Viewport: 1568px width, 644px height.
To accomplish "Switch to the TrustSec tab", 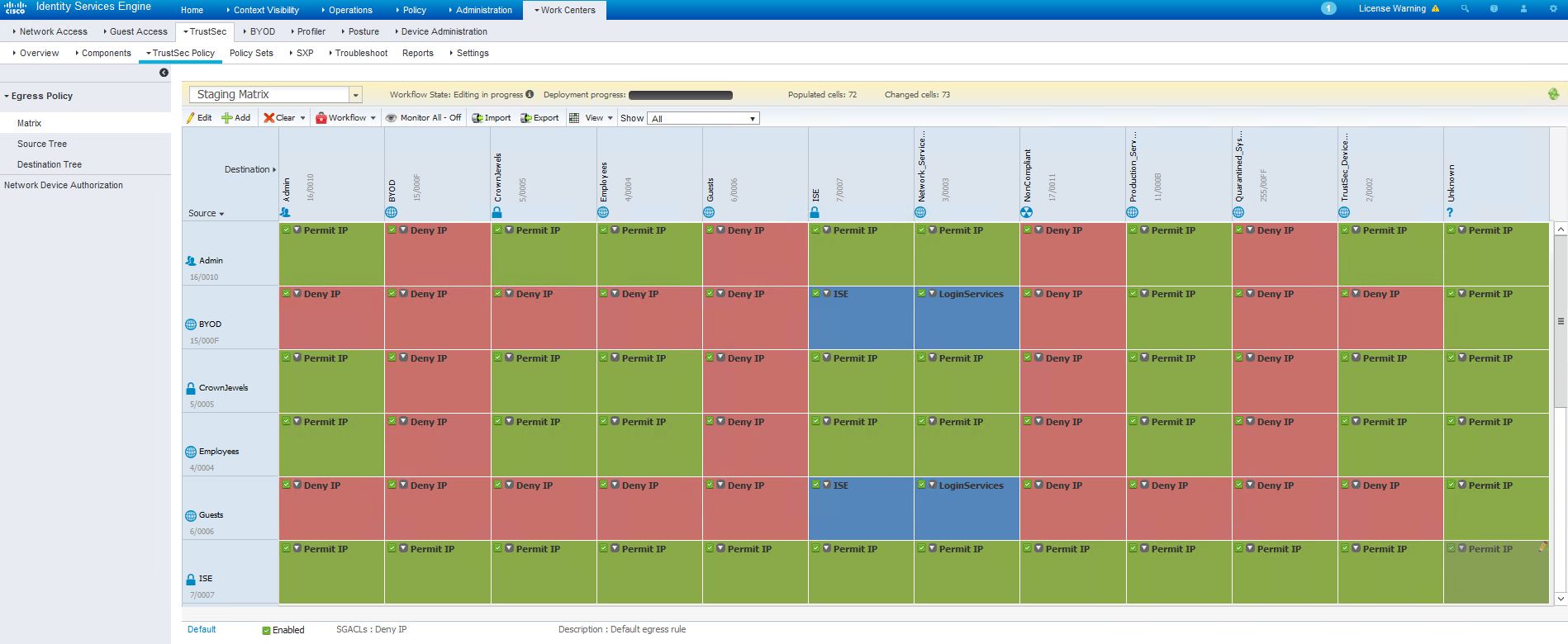I will click(x=205, y=31).
